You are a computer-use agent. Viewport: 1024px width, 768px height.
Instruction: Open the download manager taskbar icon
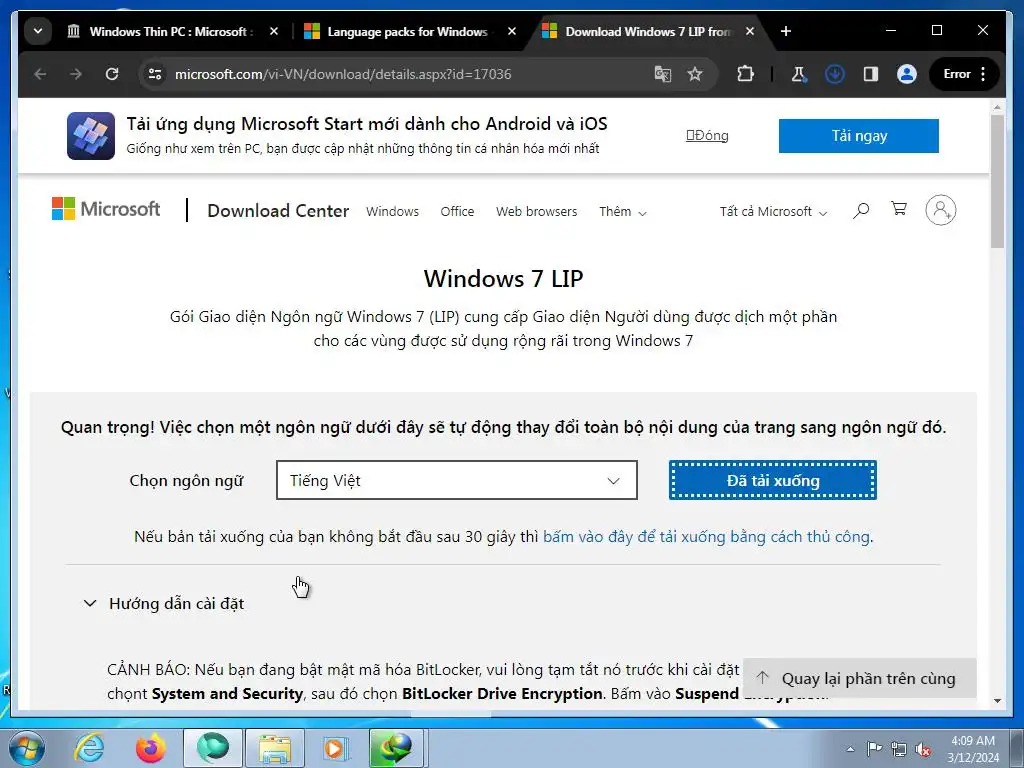396,748
